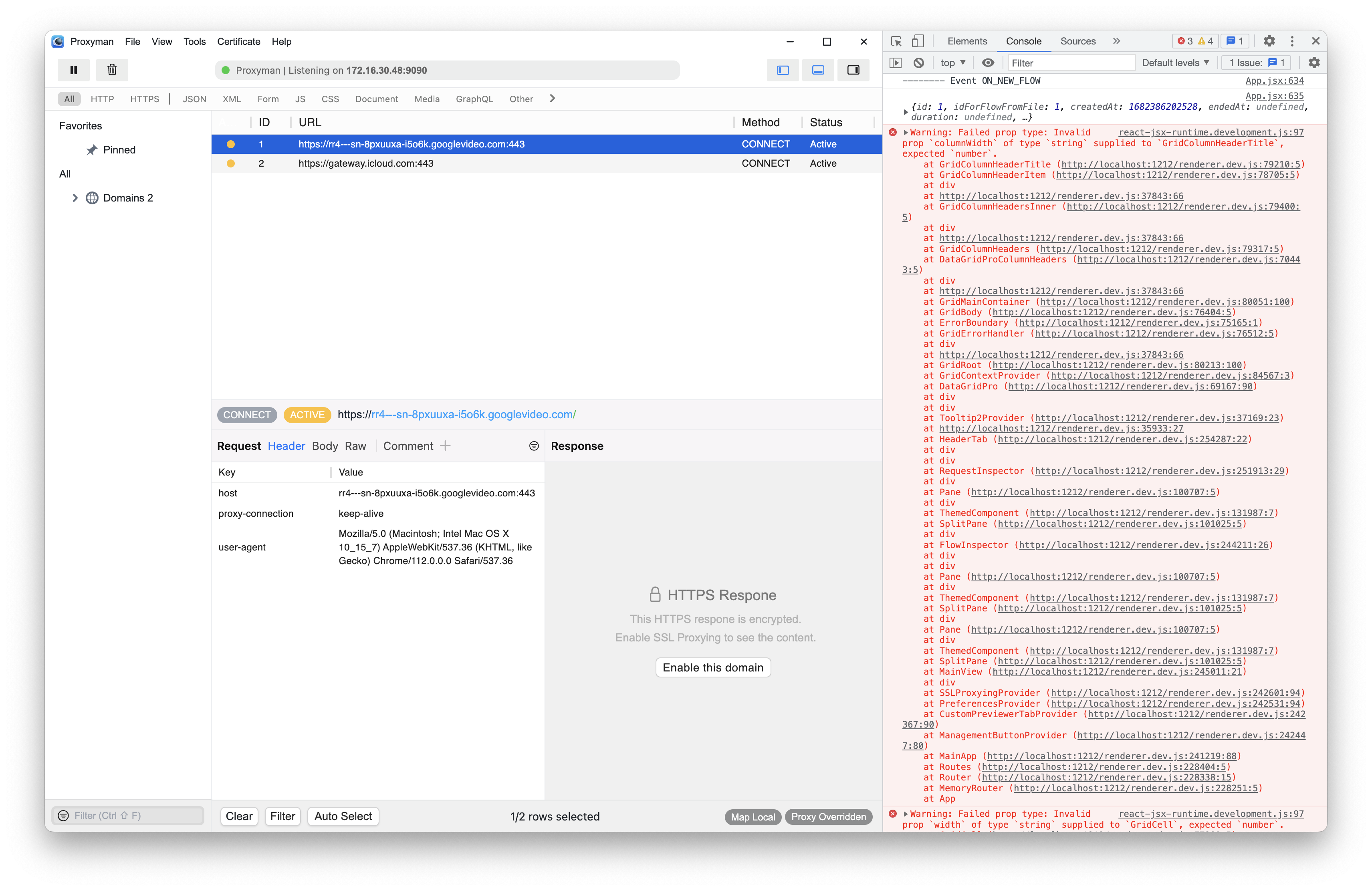Toggle the left sidebar panel icon

pyautogui.click(x=782, y=70)
